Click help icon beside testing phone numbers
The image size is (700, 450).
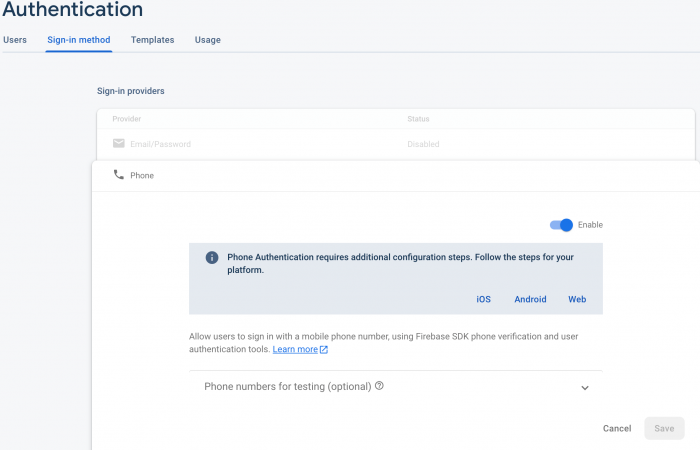380,386
